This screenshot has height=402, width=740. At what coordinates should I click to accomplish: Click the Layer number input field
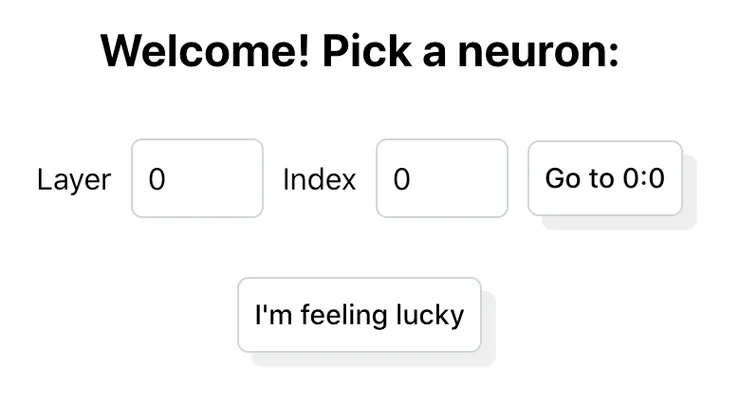[197, 179]
